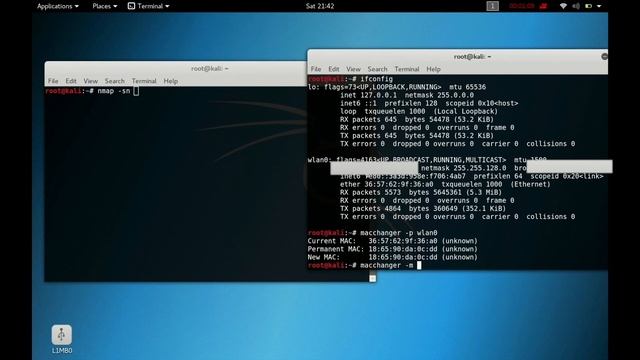Click the 'lo: flags=73' interface line

(x=397, y=87)
